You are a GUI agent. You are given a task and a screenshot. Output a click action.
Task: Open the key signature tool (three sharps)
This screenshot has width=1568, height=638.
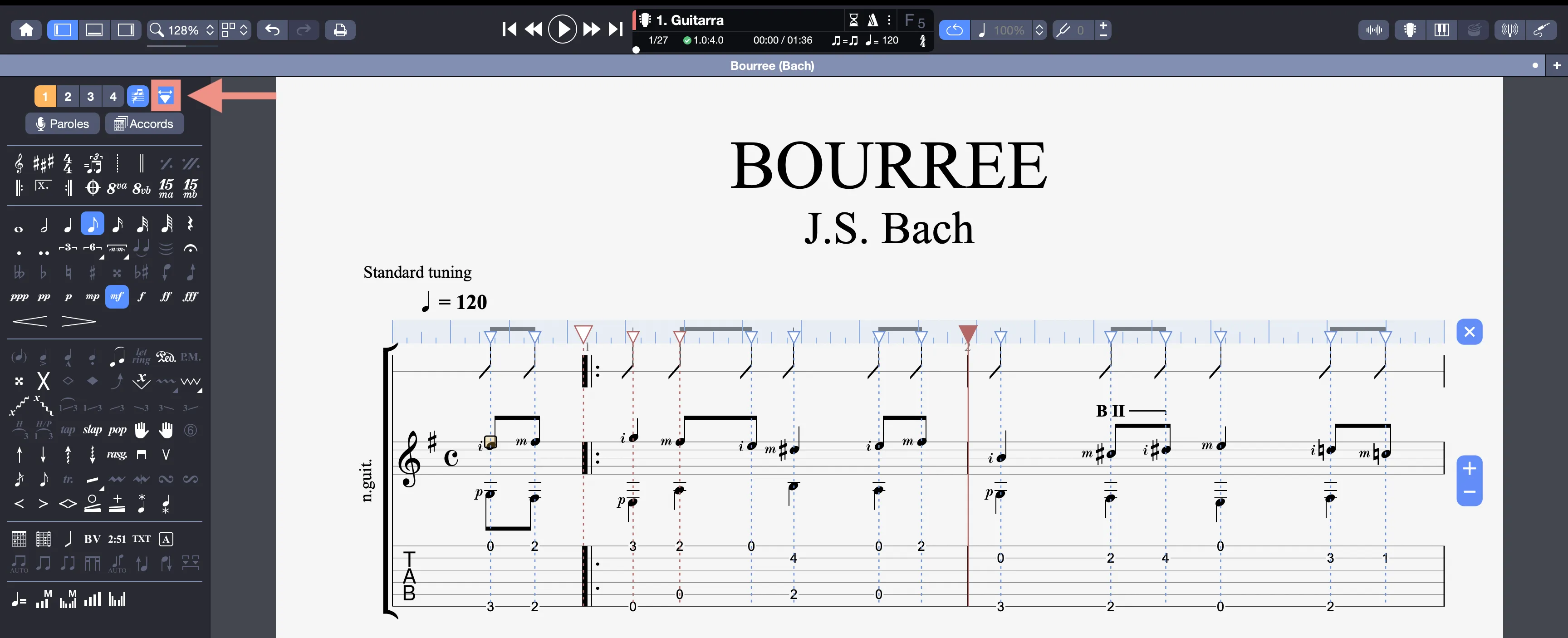43,163
